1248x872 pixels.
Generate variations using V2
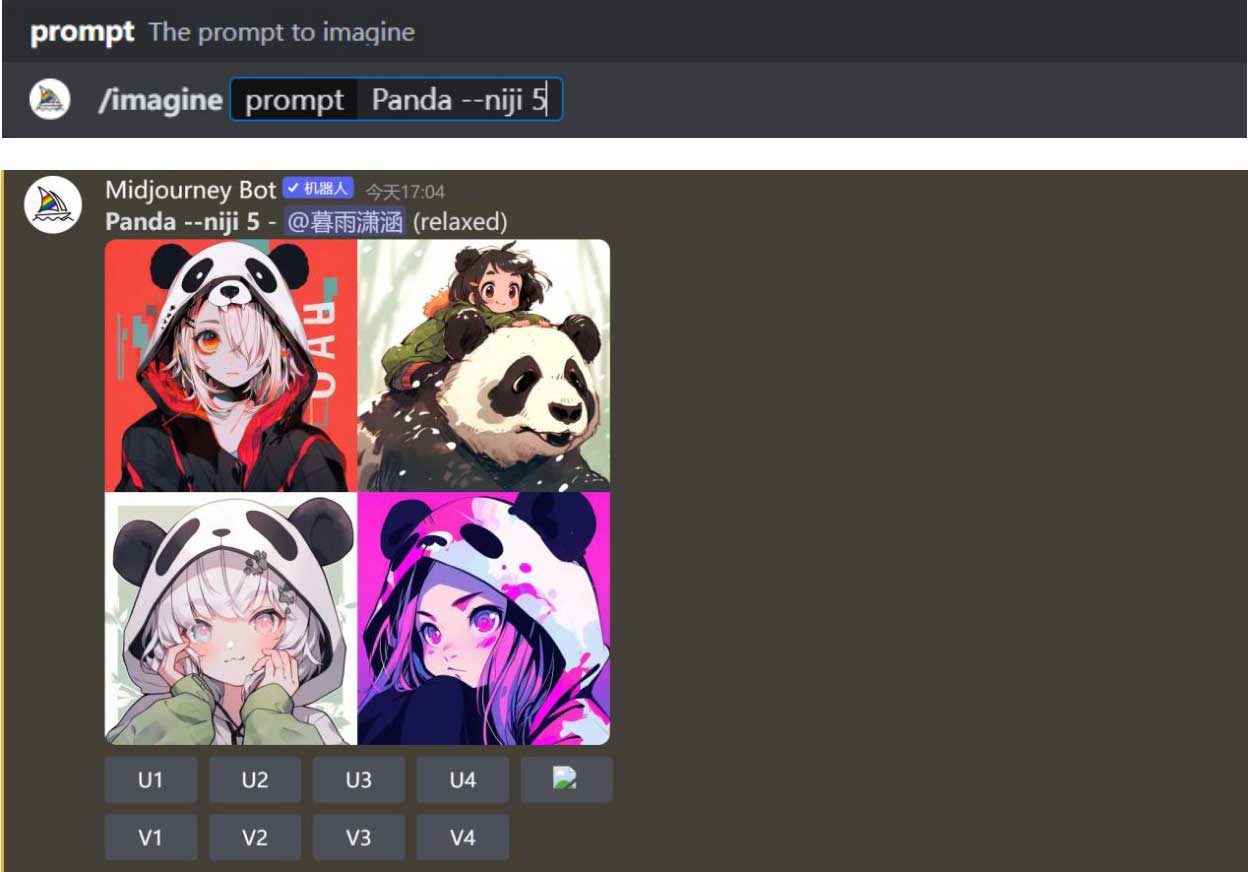pyautogui.click(x=255, y=837)
